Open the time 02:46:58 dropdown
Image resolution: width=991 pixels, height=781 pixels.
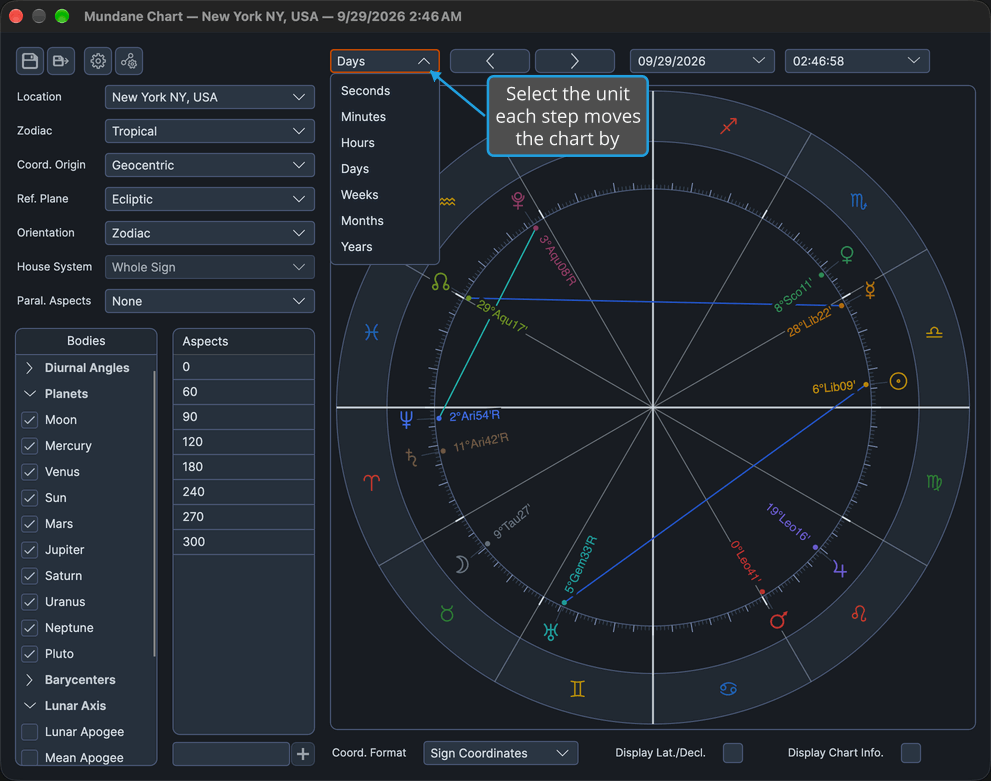click(857, 61)
